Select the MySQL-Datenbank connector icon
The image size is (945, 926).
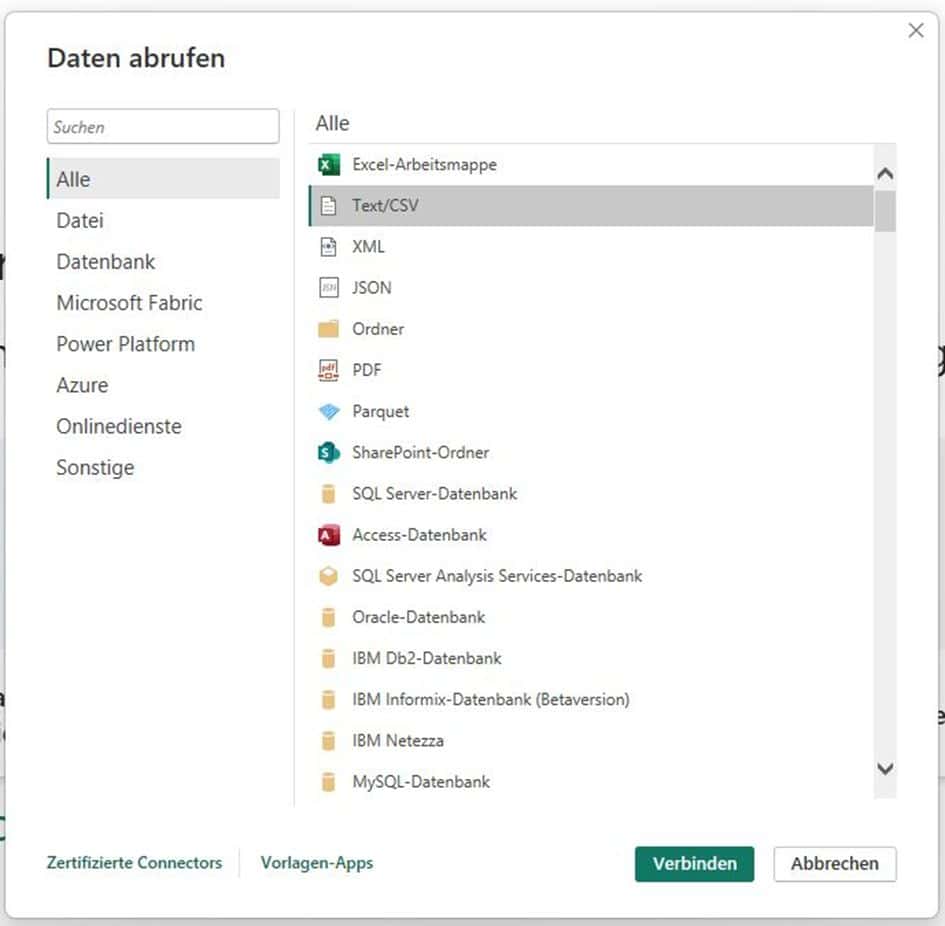329,781
